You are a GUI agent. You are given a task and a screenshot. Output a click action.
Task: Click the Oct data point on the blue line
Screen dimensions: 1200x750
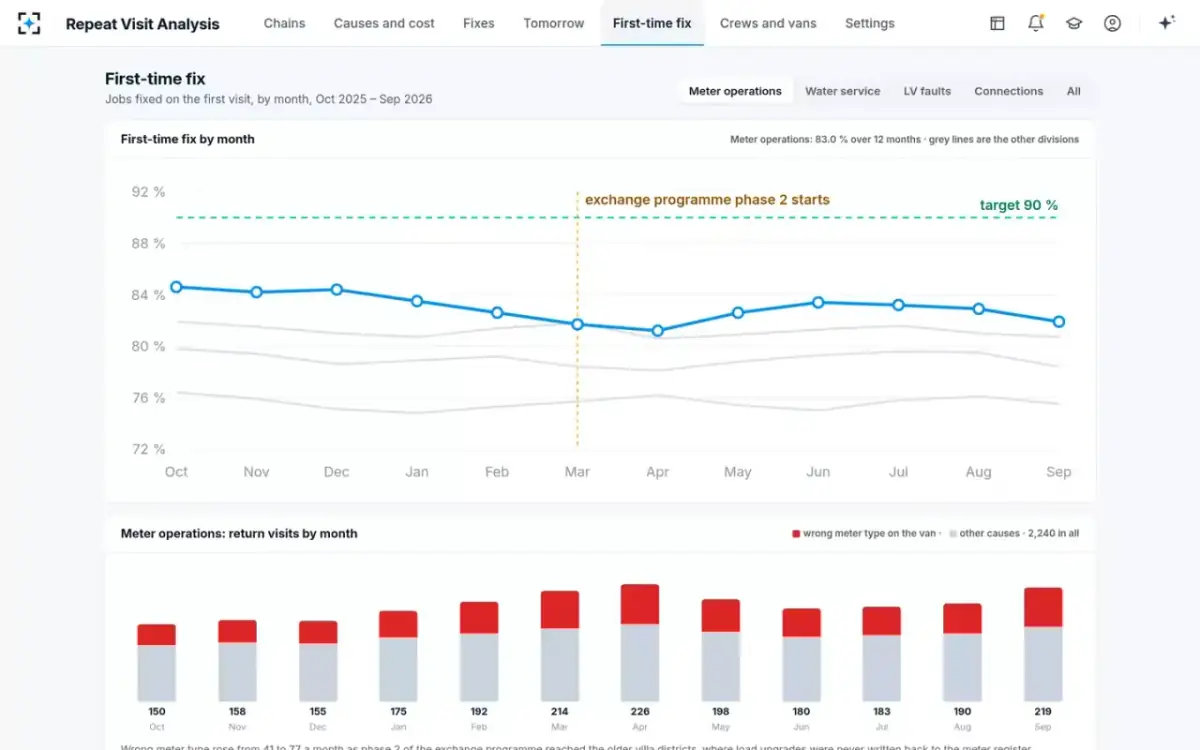(176, 287)
